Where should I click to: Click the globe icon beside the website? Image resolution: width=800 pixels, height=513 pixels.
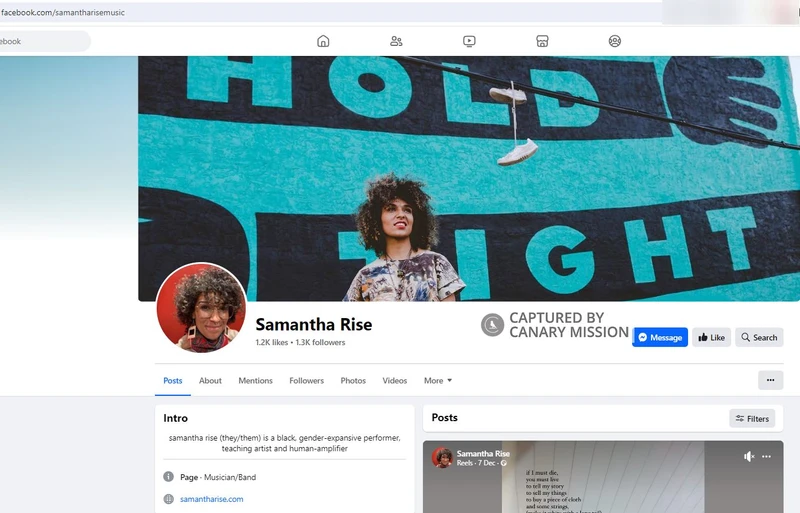click(168, 499)
